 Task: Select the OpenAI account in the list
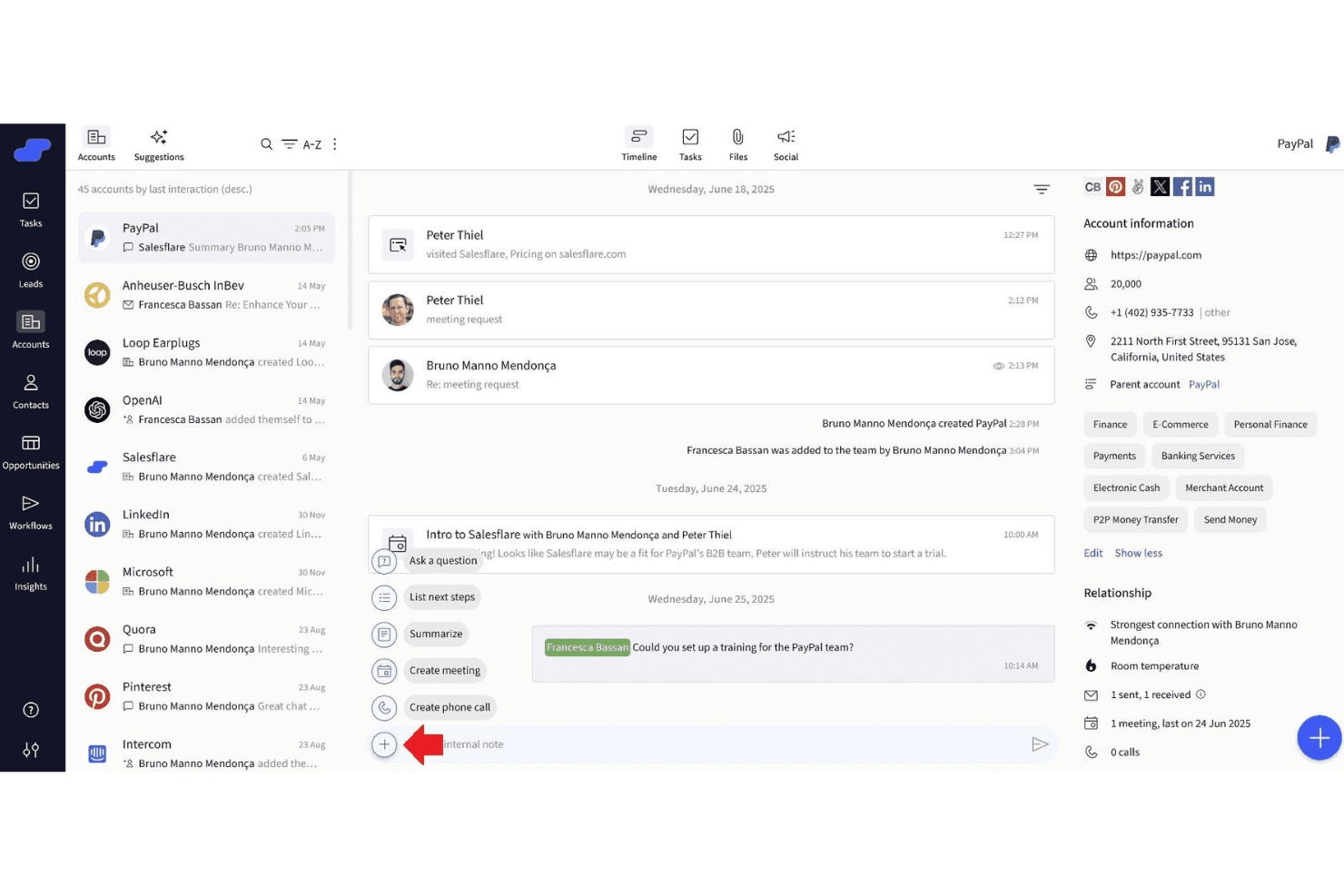click(x=206, y=409)
